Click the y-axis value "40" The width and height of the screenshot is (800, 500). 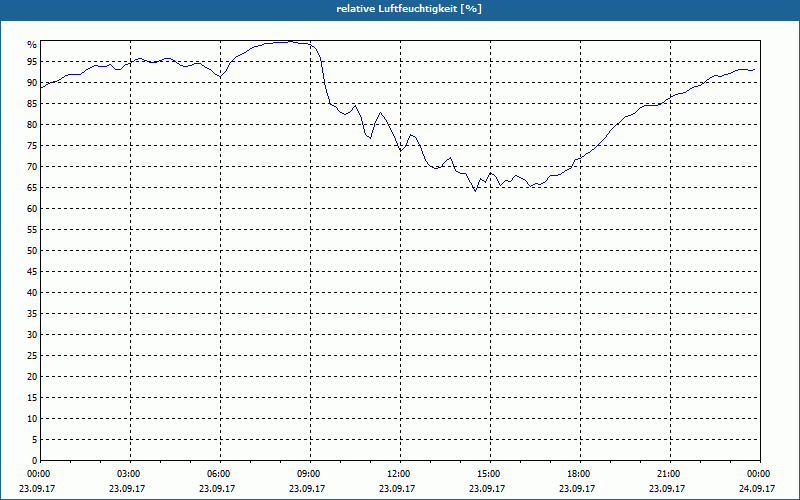coord(32,293)
